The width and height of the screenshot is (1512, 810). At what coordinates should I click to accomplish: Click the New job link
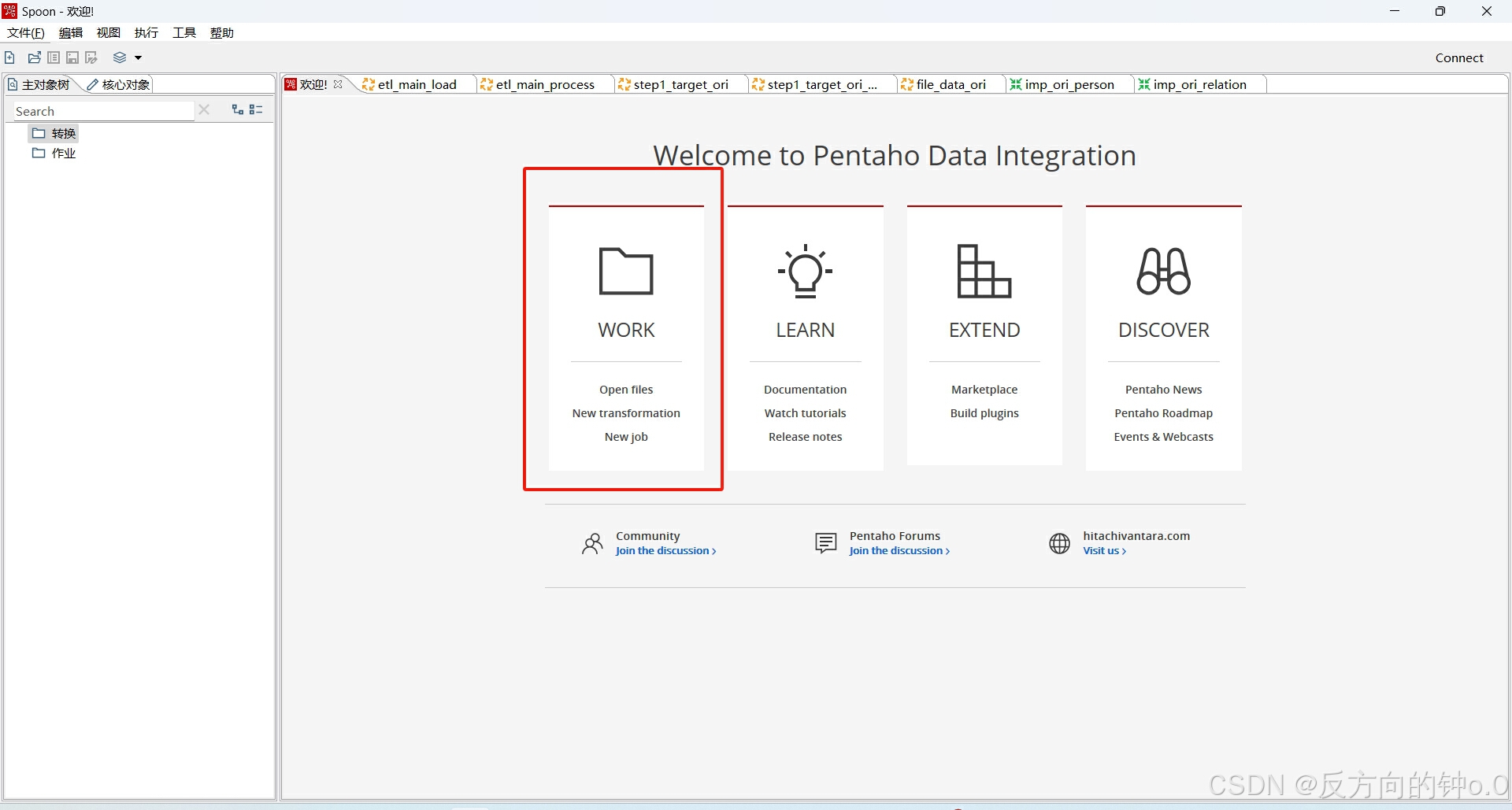[626, 437]
